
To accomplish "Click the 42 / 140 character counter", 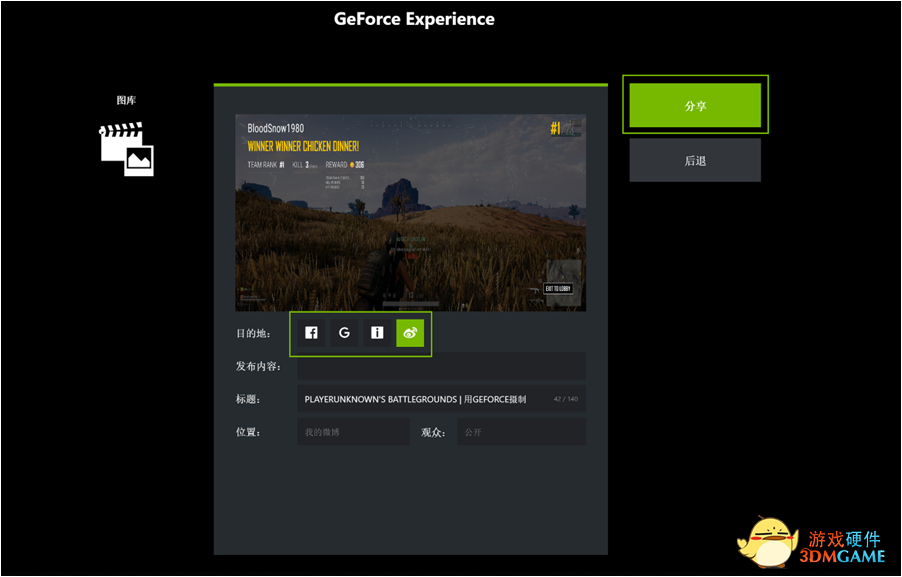I will tap(565, 399).
